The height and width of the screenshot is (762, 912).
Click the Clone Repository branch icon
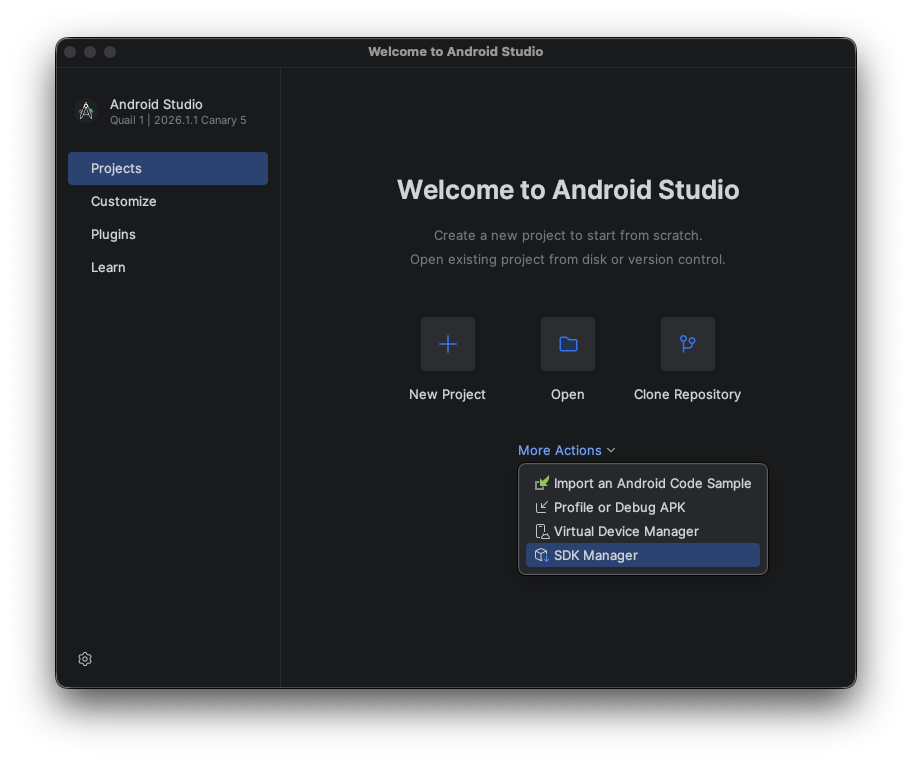(x=687, y=344)
